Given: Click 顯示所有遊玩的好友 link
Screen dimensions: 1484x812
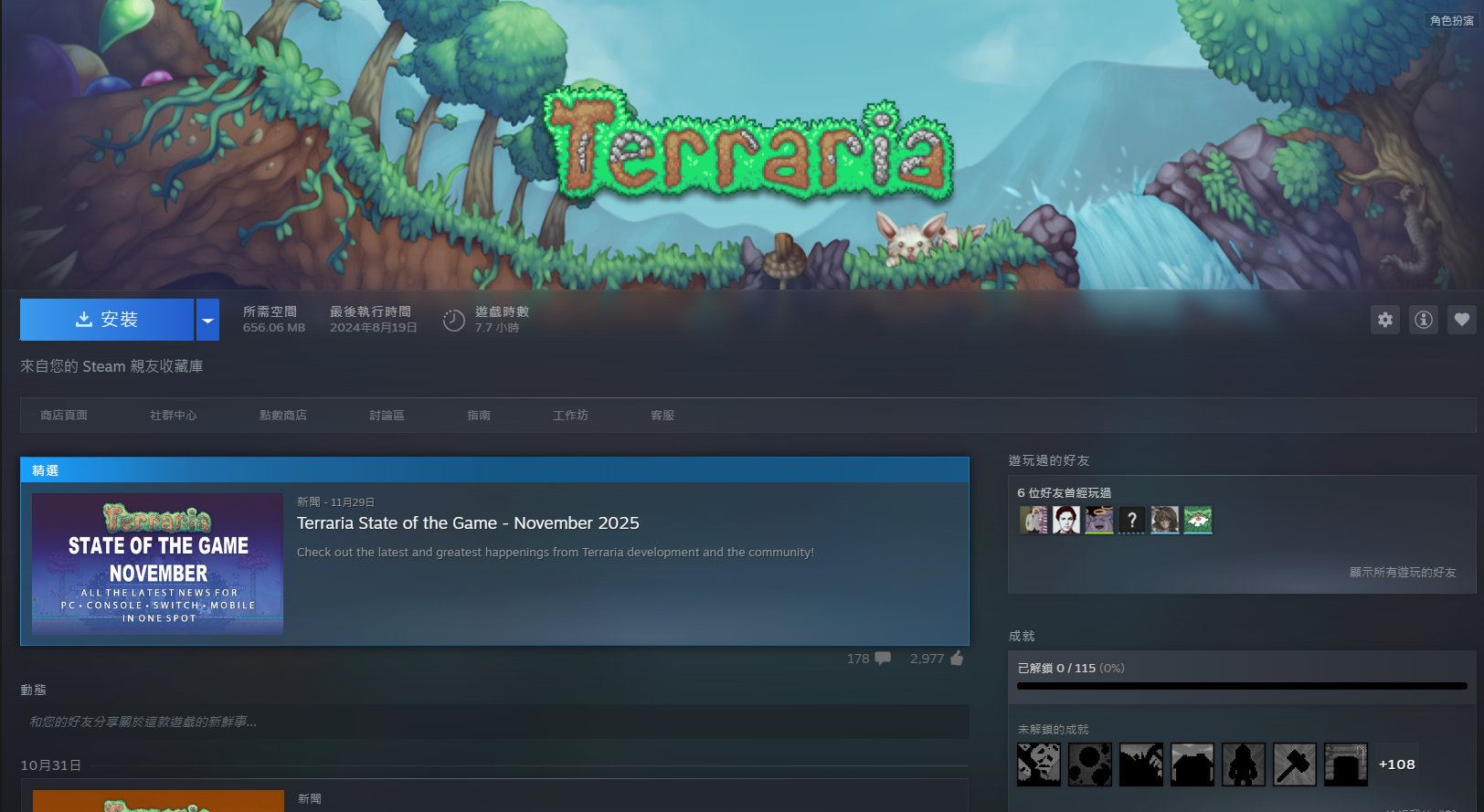Looking at the screenshot, I should pyautogui.click(x=1403, y=573).
